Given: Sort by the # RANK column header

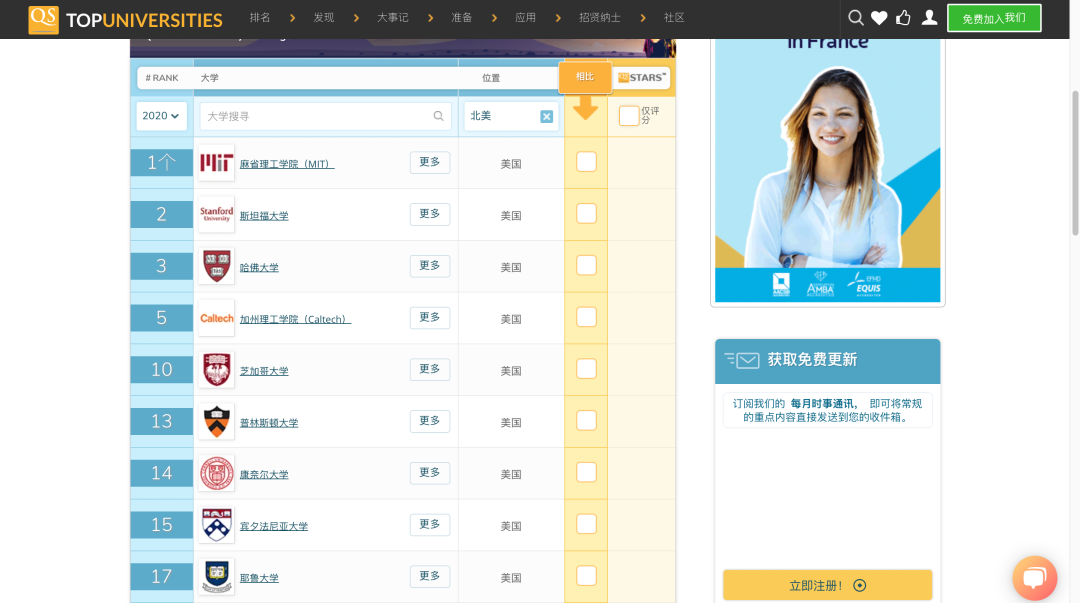Looking at the screenshot, I should point(162,78).
